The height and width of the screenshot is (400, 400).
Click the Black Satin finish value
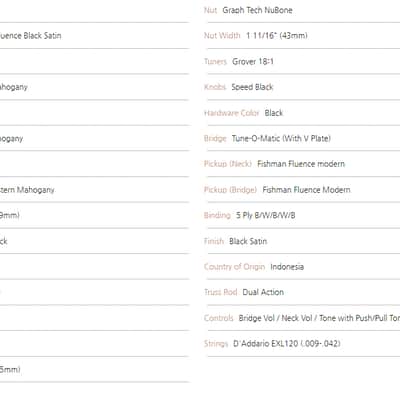click(248, 241)
